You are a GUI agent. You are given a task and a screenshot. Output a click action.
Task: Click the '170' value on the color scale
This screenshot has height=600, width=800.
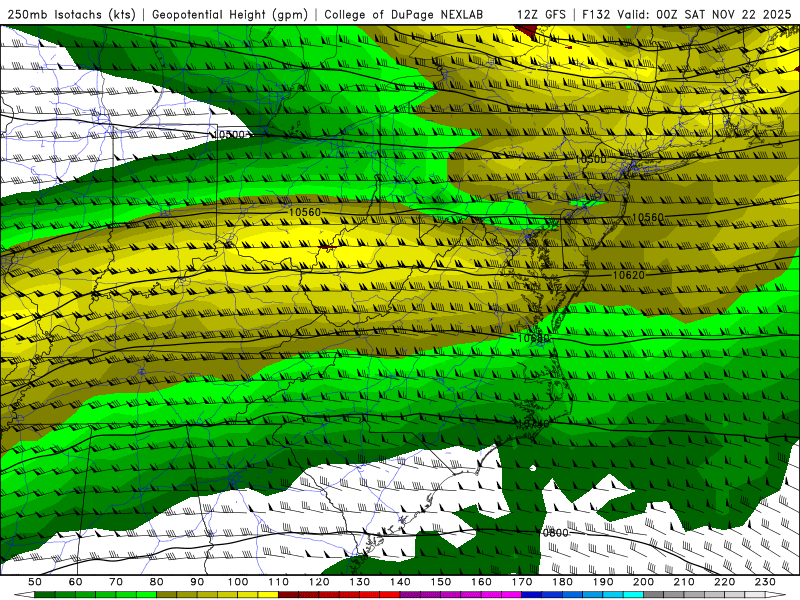pyautogui.click(x=522, y=582)
